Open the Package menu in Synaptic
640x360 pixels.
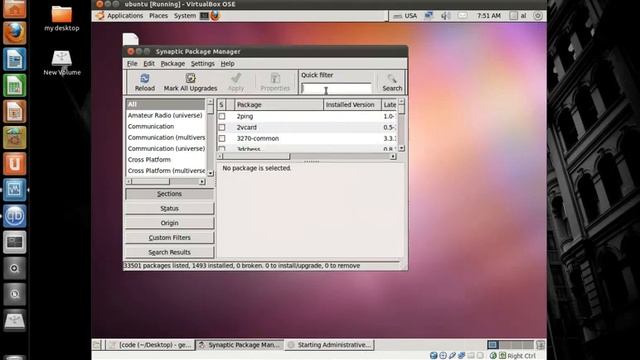tap(173, 64)
